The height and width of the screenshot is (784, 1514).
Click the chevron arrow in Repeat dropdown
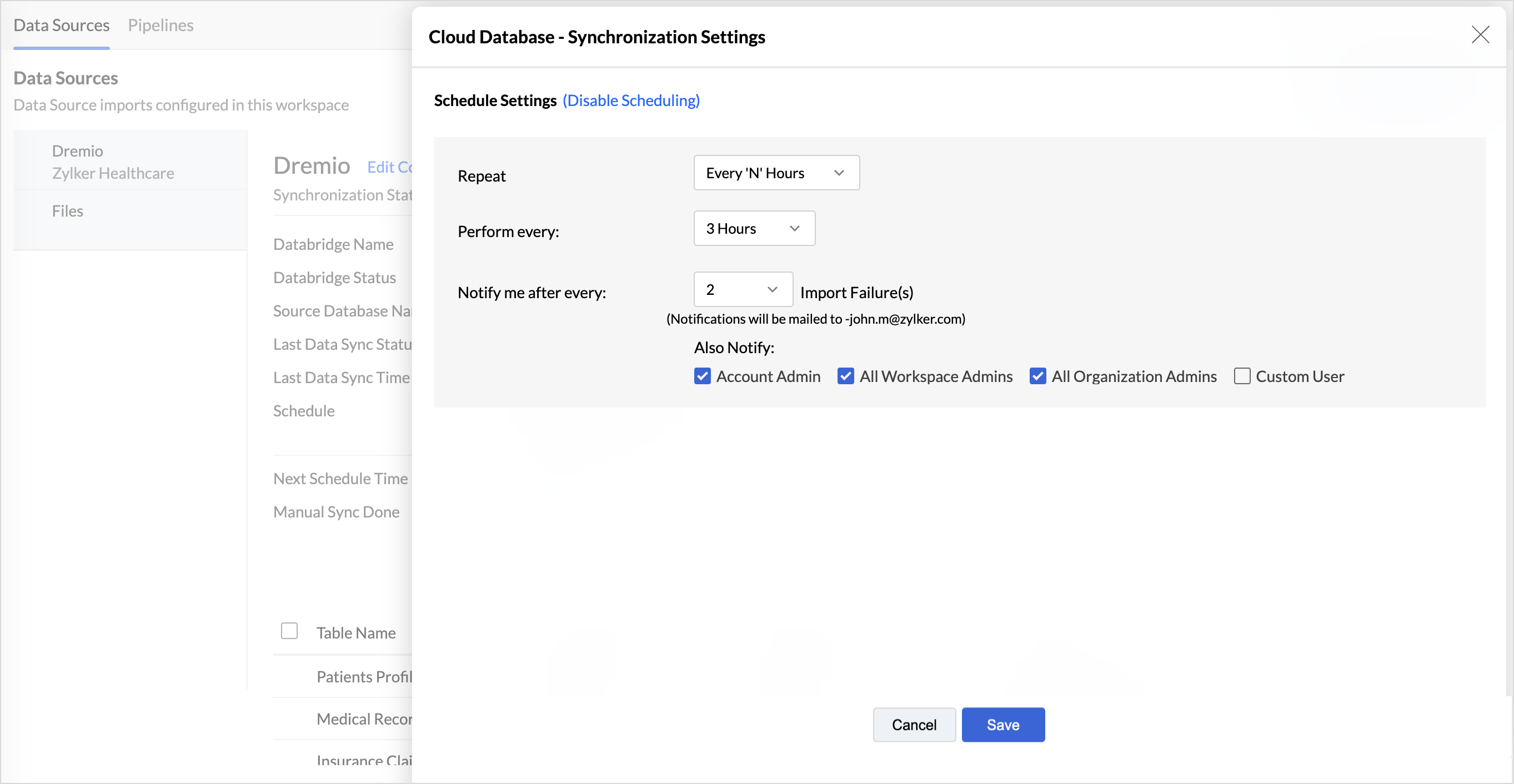click(x=839, y=173)
